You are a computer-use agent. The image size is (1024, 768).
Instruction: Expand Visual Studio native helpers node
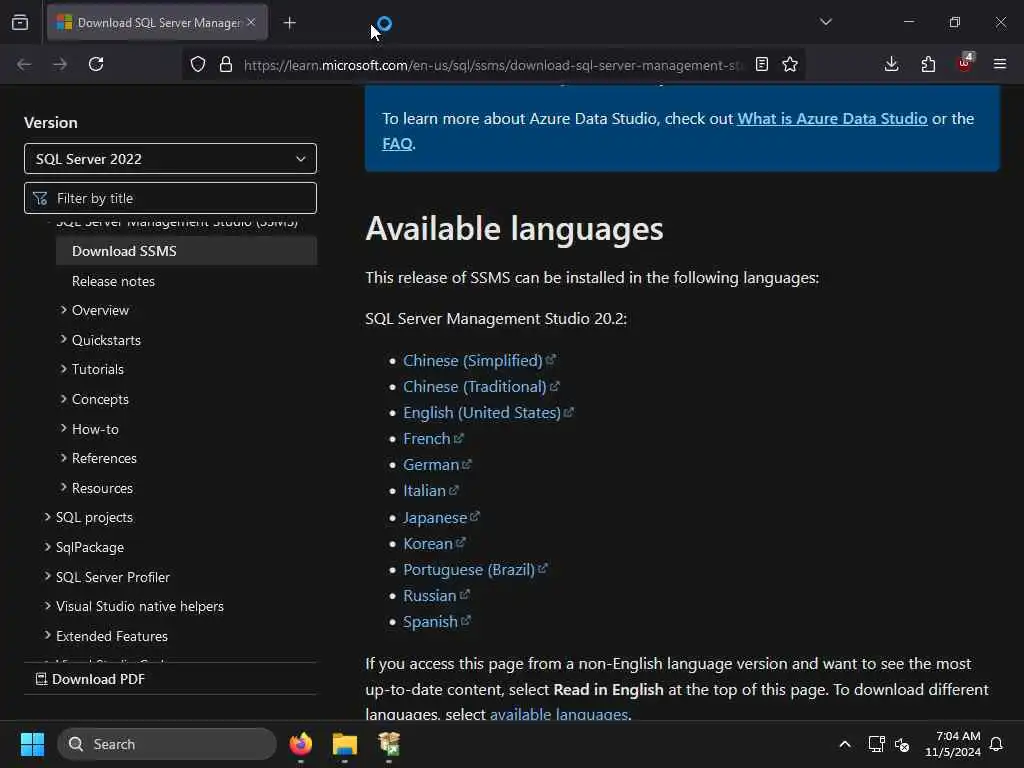click(x=139, y=606)
